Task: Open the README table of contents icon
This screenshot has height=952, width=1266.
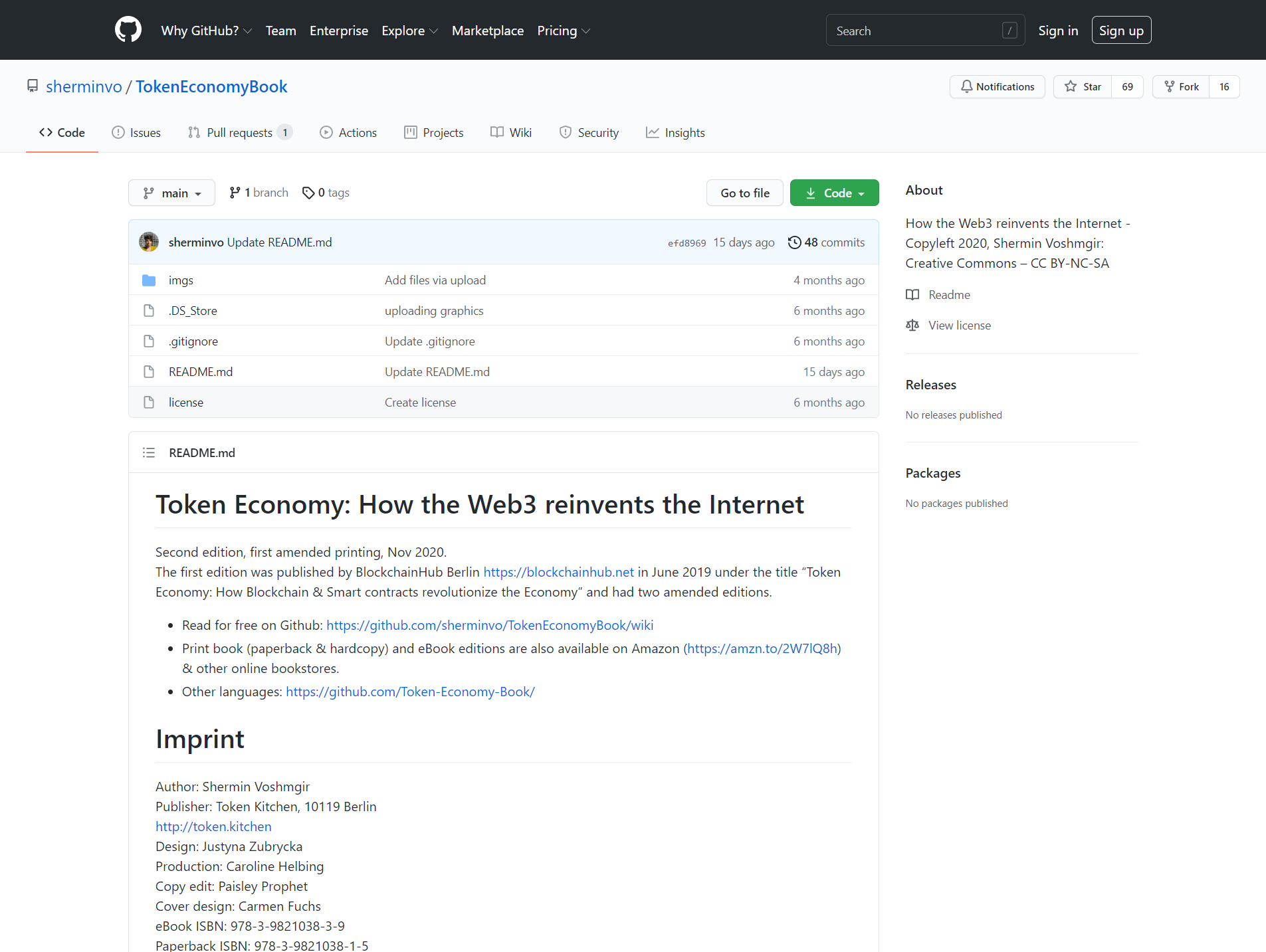Action: coord(149,452)
